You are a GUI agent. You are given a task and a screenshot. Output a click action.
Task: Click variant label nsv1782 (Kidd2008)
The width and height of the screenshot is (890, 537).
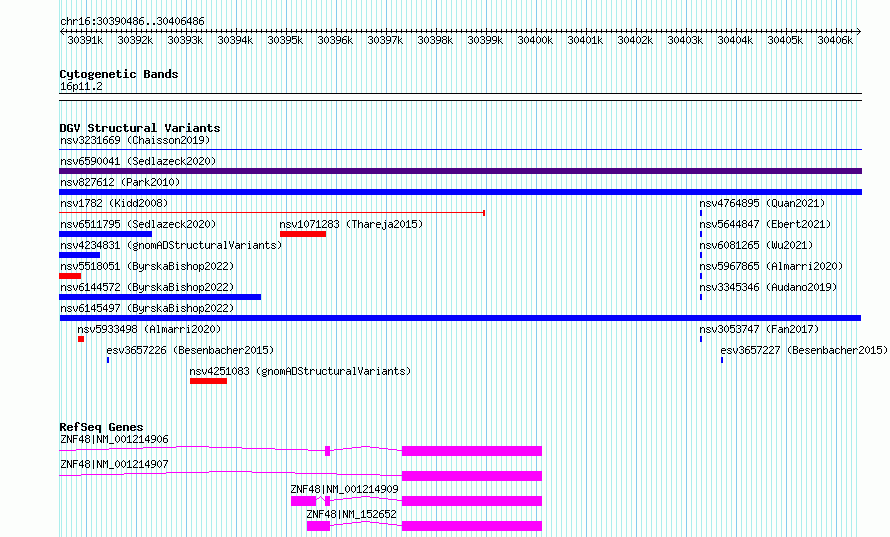114,203
